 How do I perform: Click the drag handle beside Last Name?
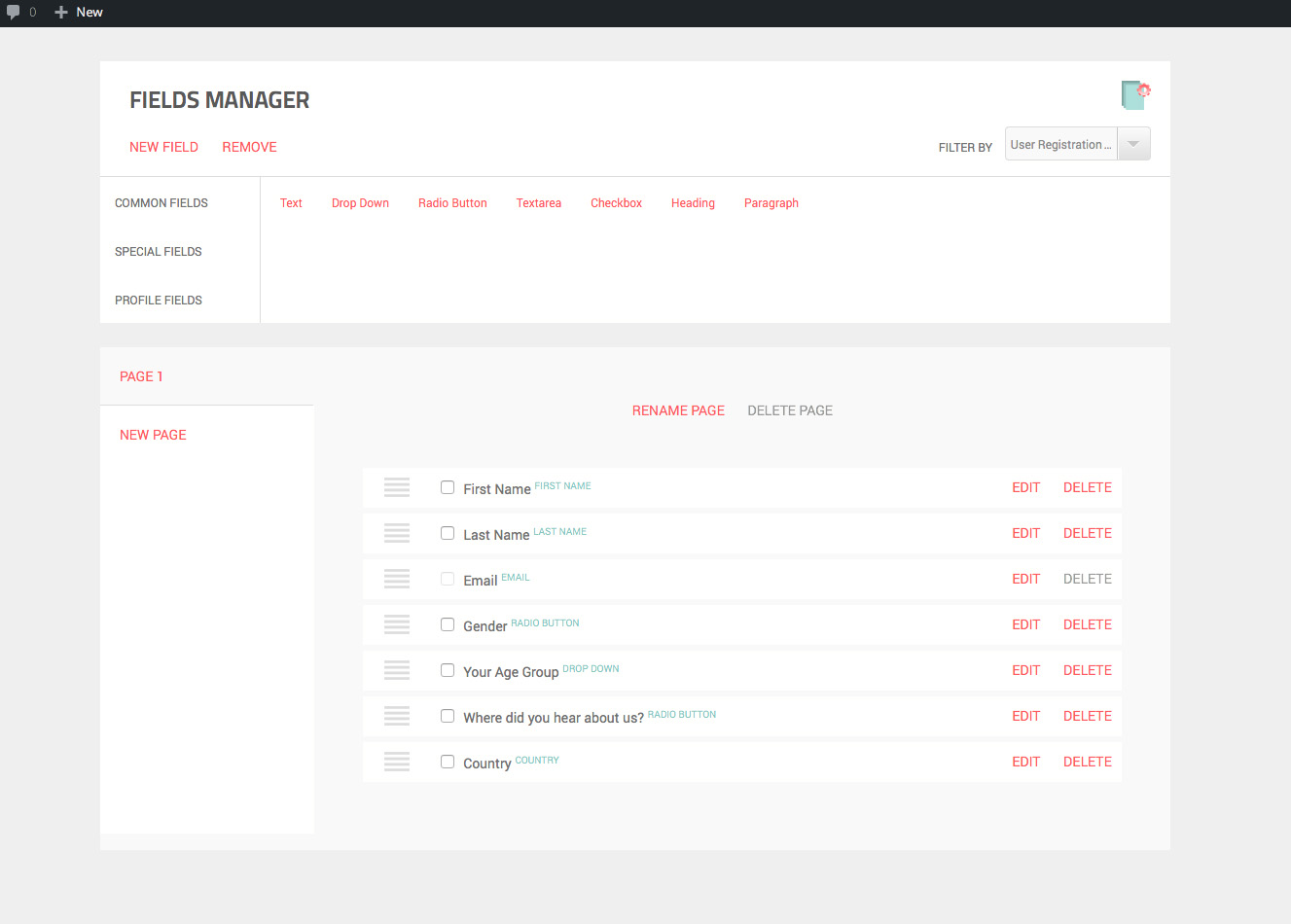(396, 533)
